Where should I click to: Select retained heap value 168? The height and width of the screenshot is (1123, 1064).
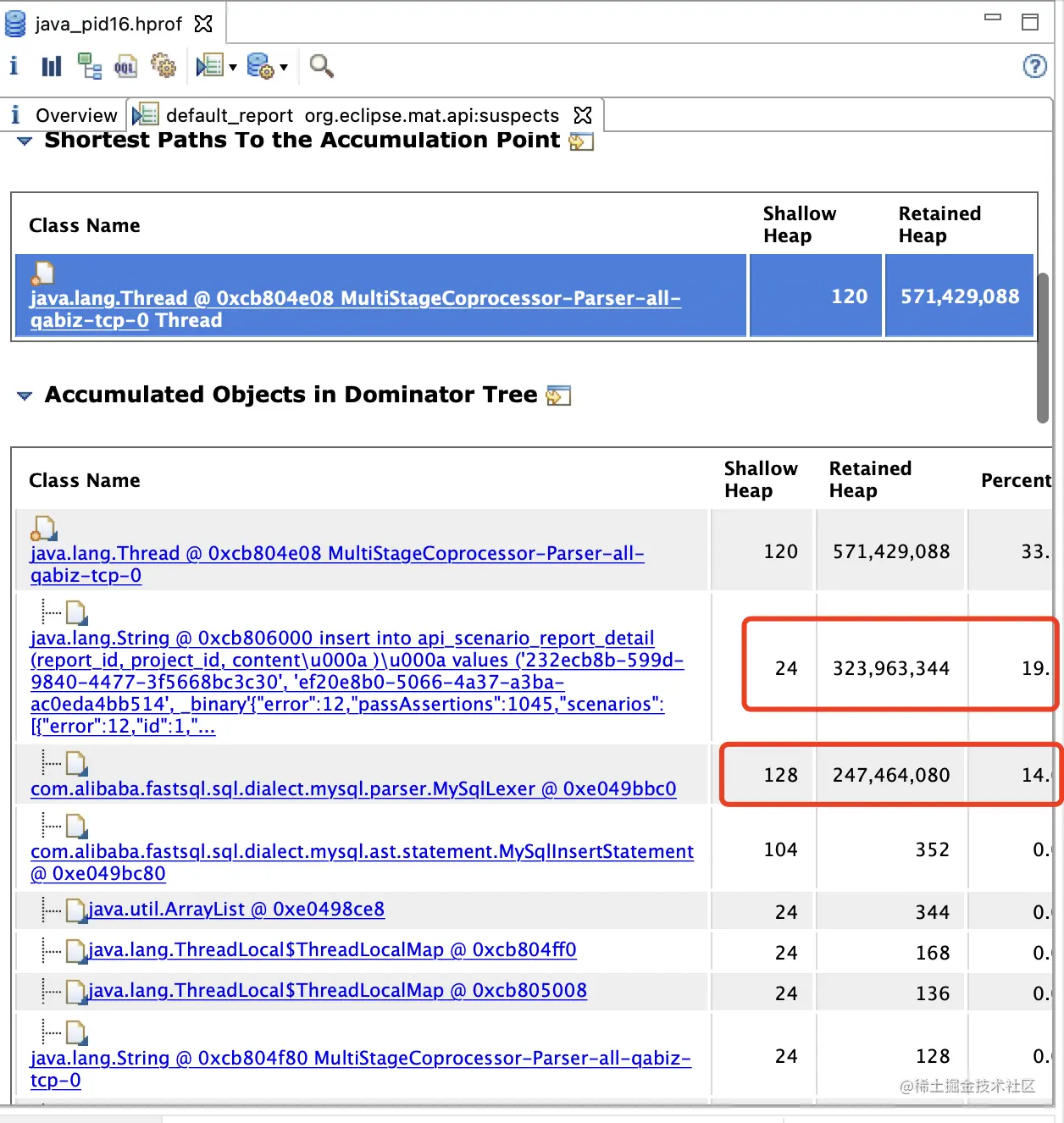[933, 953]
